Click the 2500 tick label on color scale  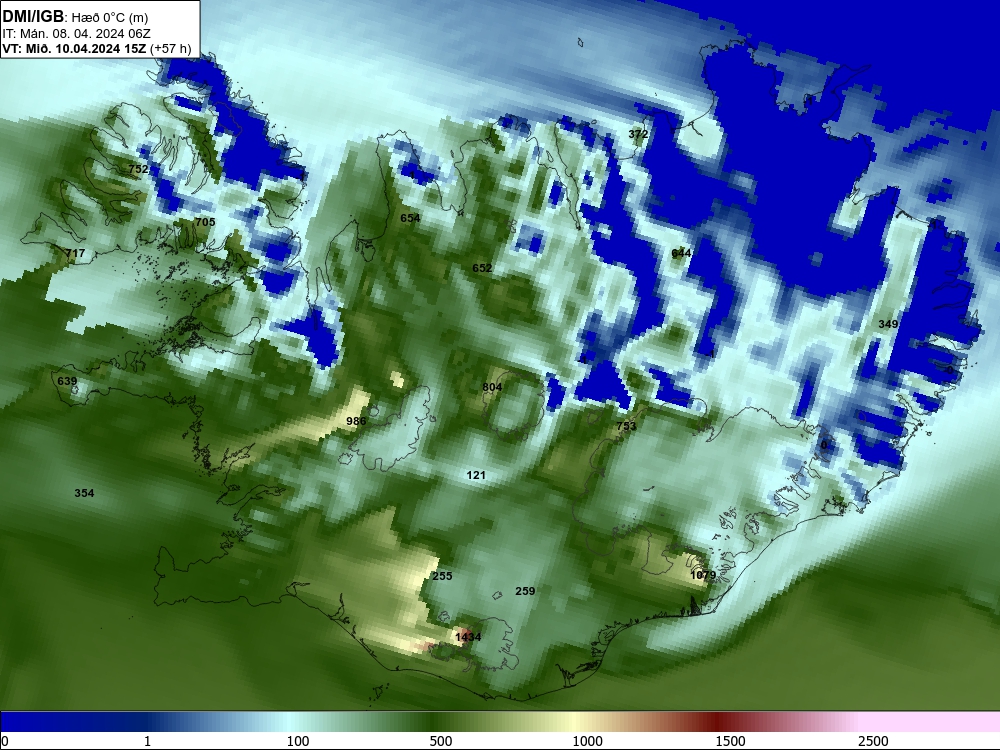tap(873, 741)
